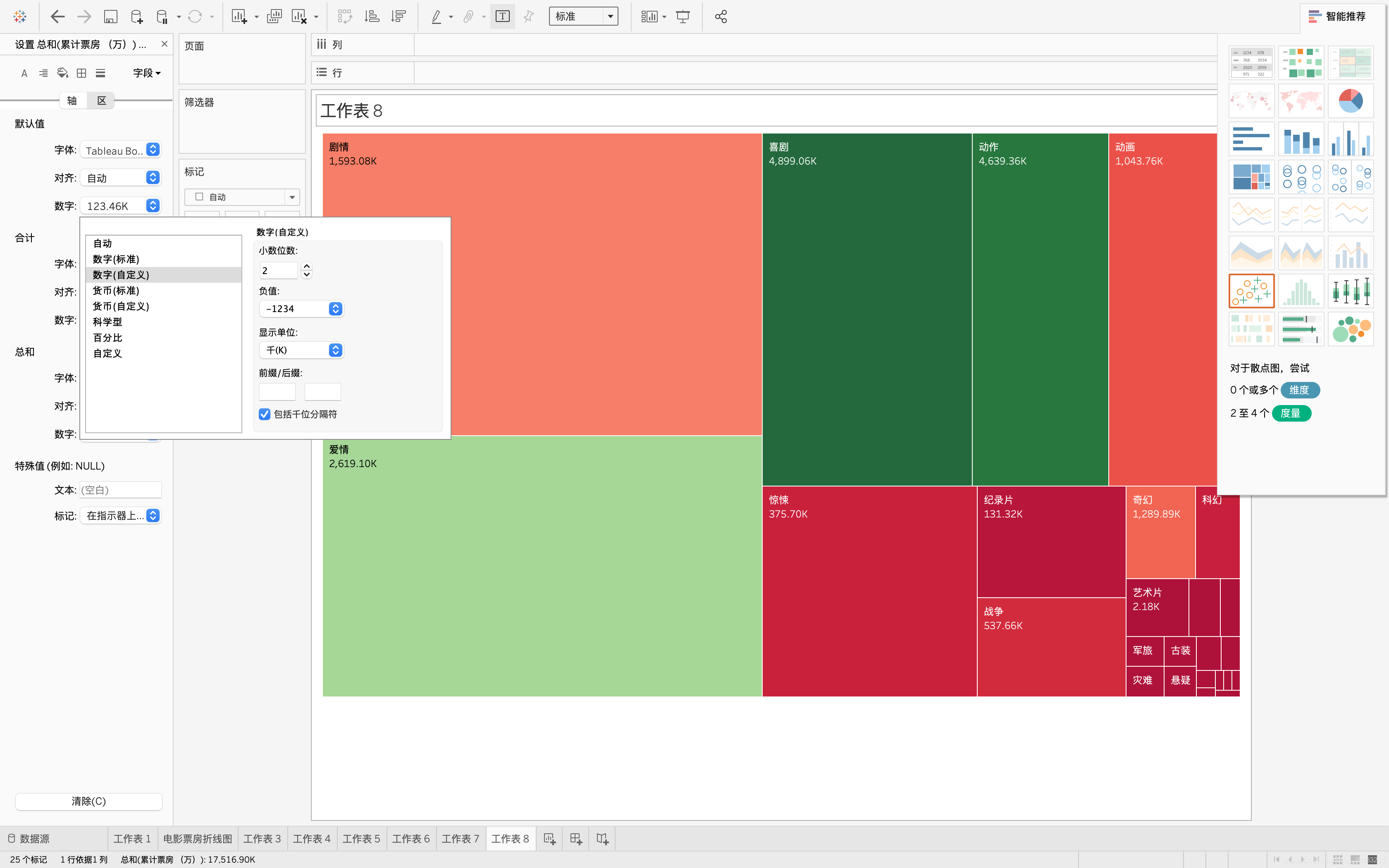Viewport: 1389px width, 868px height.
Task: Open the 标准 view size dropdown
Action: (610, 17)
